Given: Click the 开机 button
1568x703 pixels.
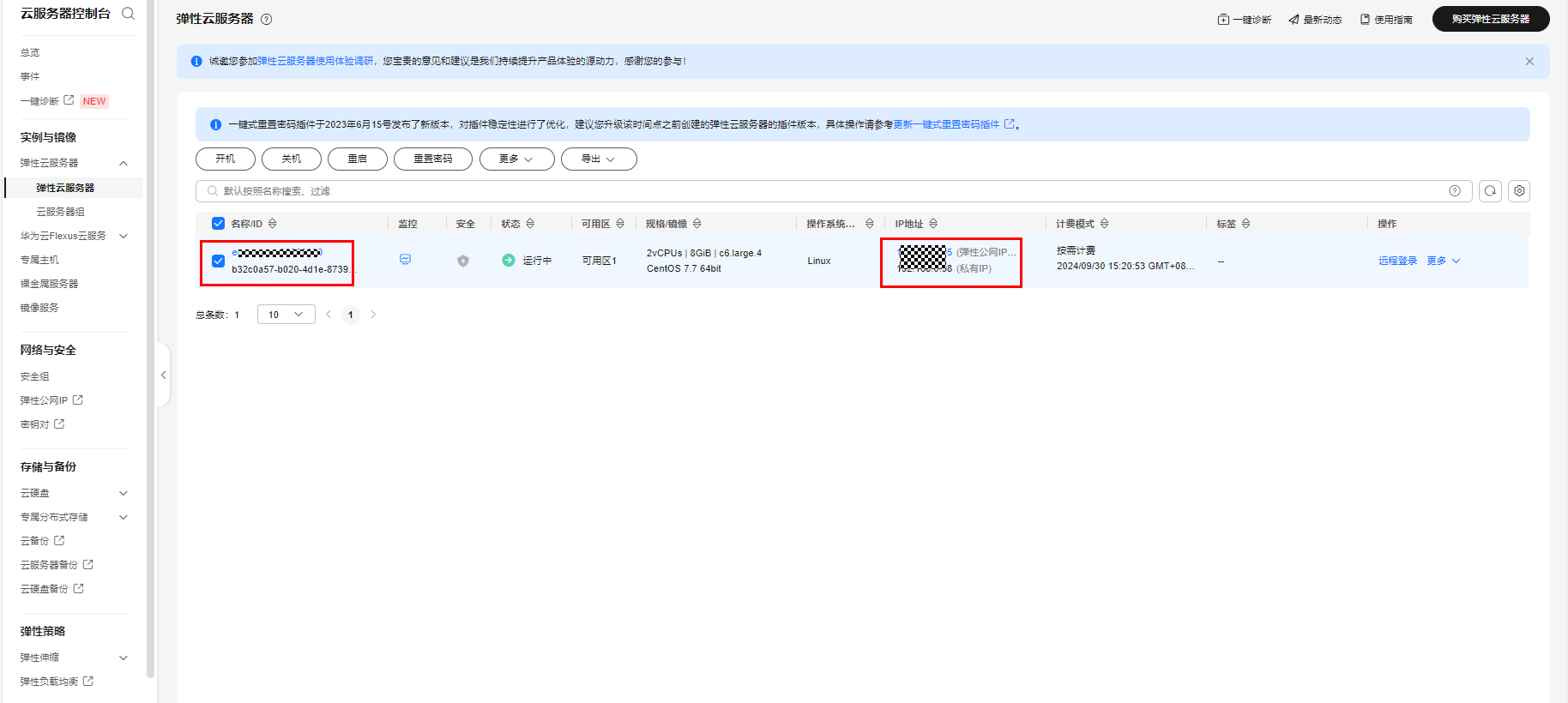Looking at the screenshot, I should (226, 159).
